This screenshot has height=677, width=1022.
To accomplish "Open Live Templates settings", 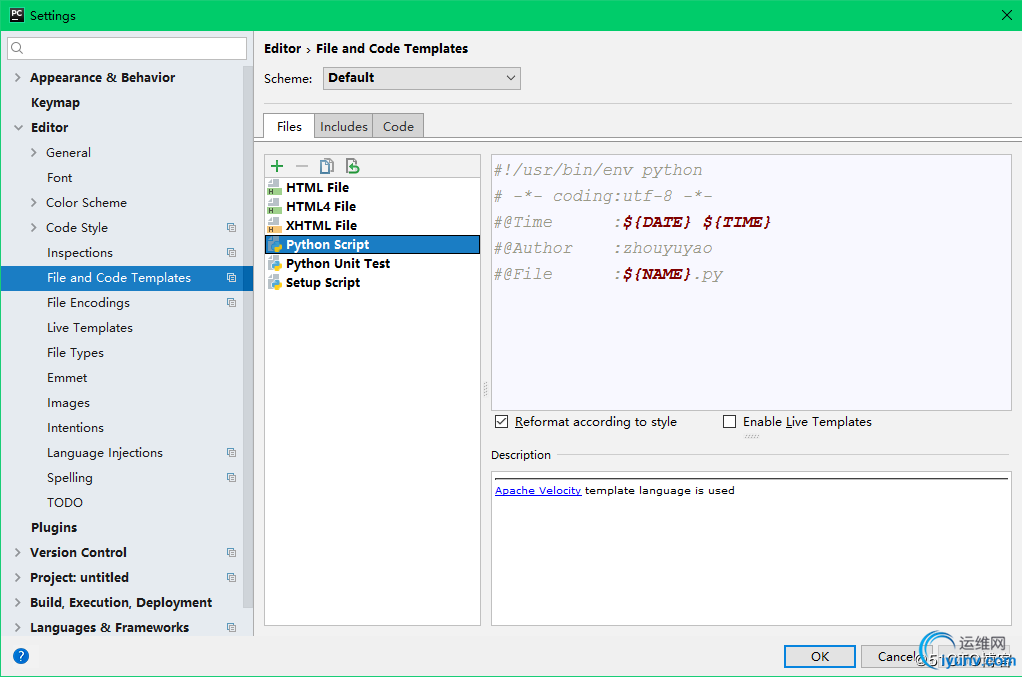I will (x=90, y=328).
